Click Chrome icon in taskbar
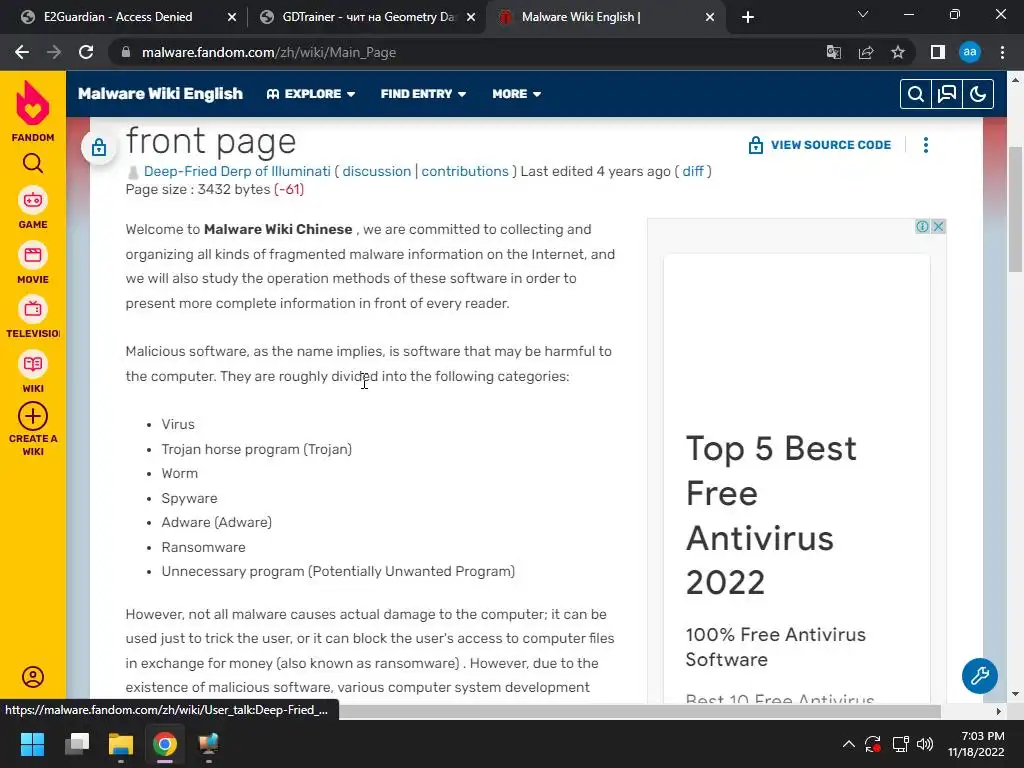Screen dimensions: 1024x768 pyautogui.click(x=165, y=744)
